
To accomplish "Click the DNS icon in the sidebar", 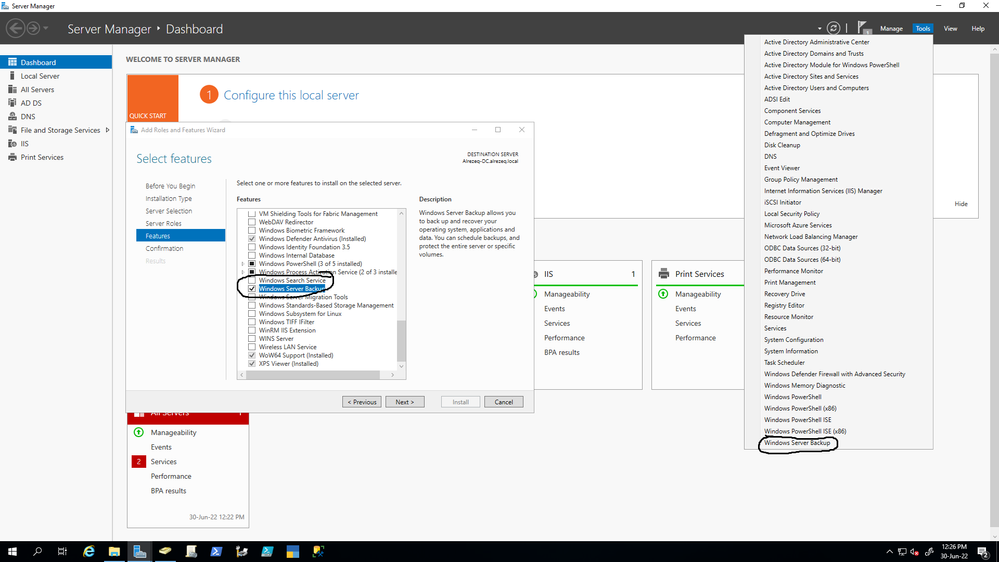I will coord(12,116).
